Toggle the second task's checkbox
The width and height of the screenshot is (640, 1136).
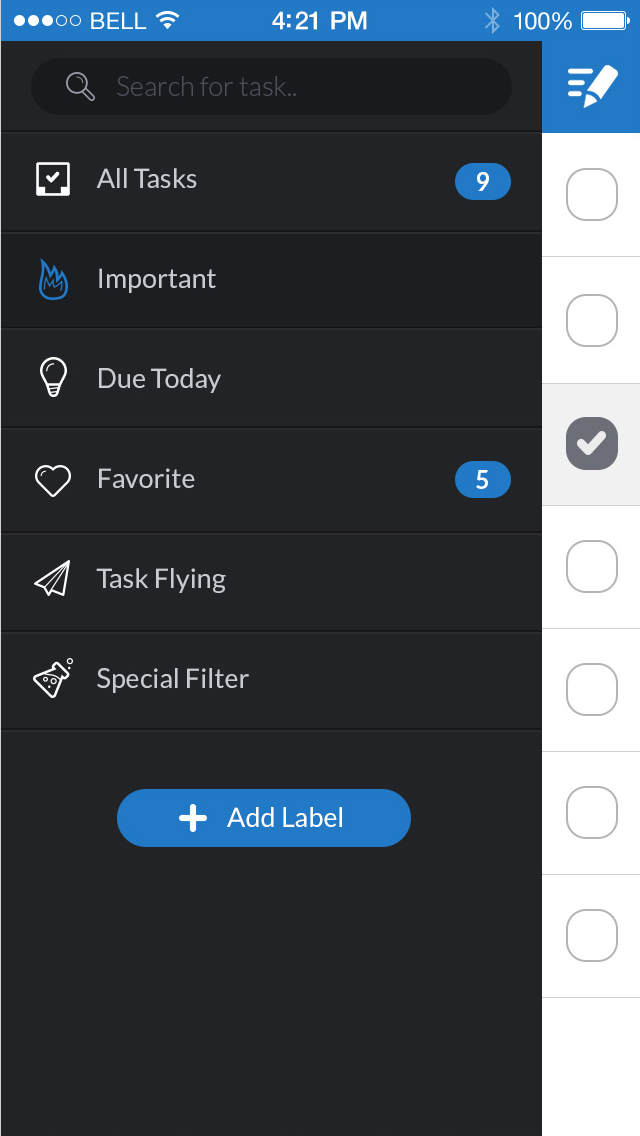[x=591, y=320]
